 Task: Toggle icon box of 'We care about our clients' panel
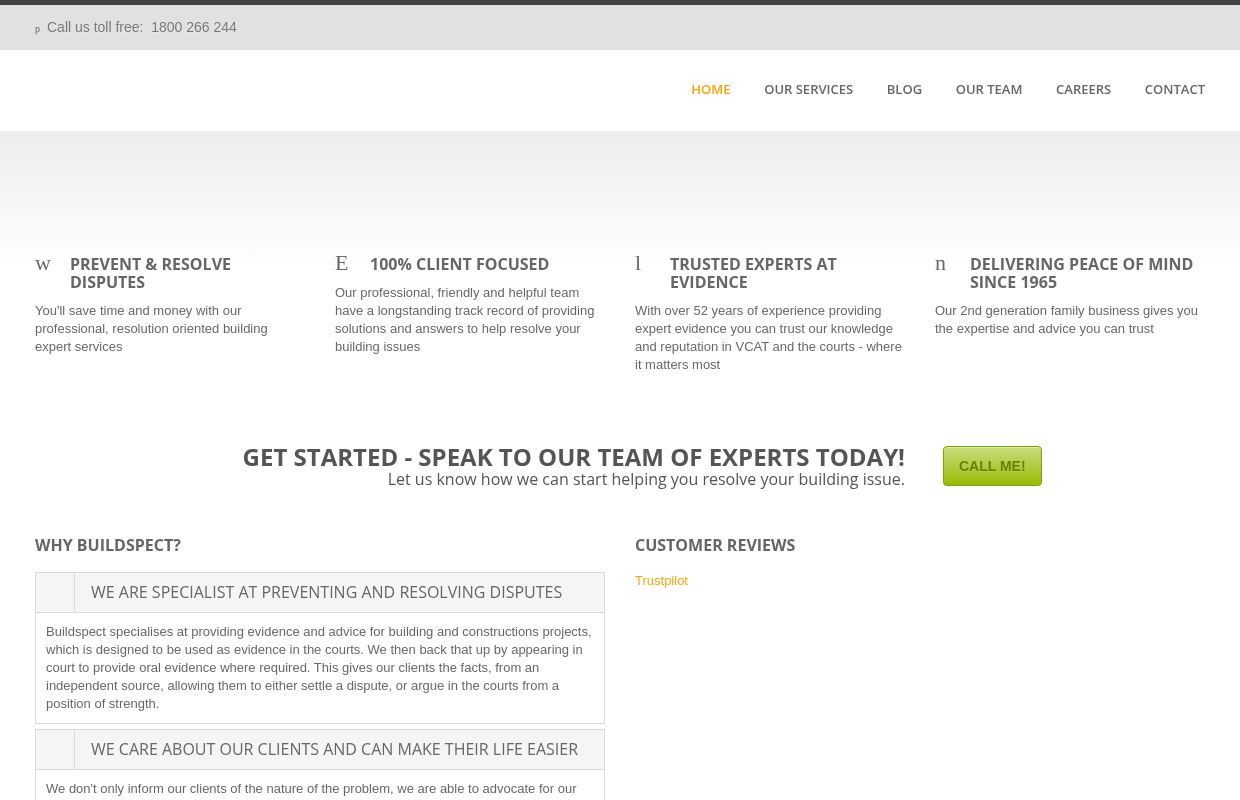[55, 749]
